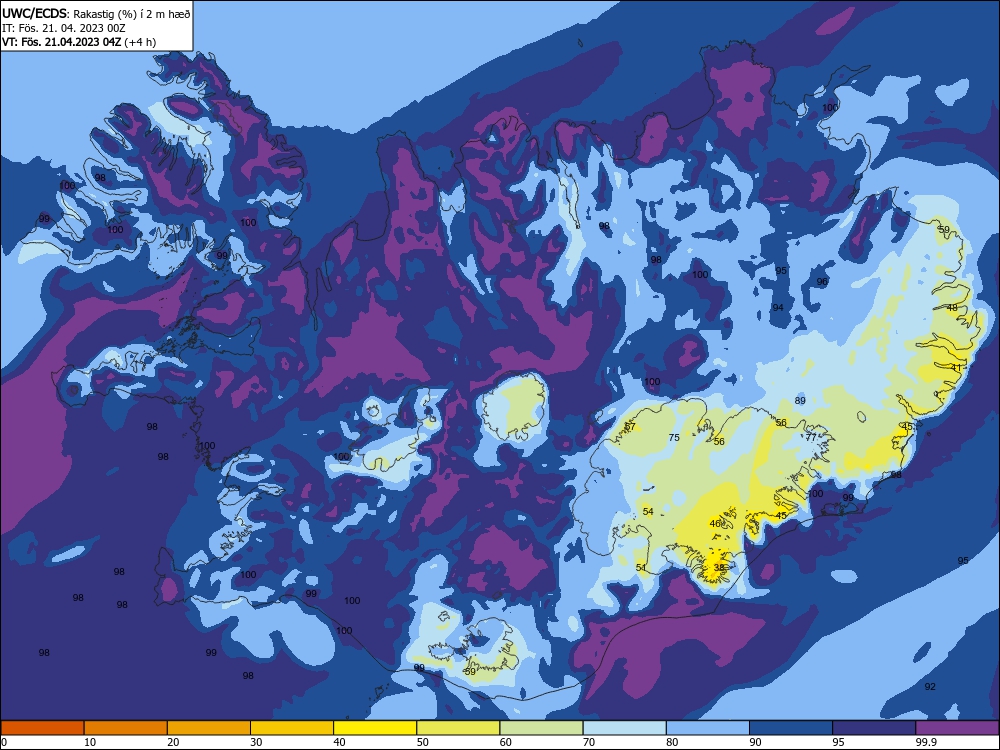Pick the 20–30 legend color swatch
The height and width of the screenshot is (750, 1000).
coord(209,728)
